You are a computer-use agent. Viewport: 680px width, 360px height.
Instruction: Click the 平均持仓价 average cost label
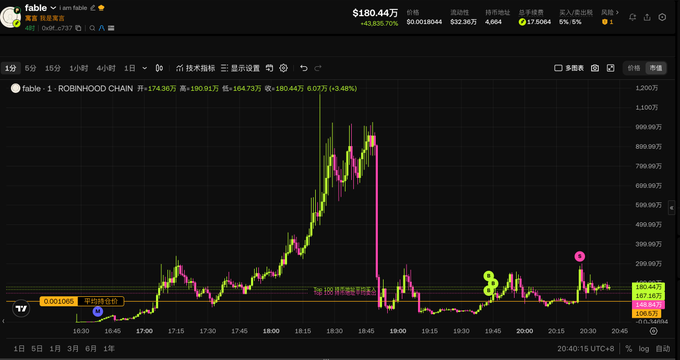(101, 301)
